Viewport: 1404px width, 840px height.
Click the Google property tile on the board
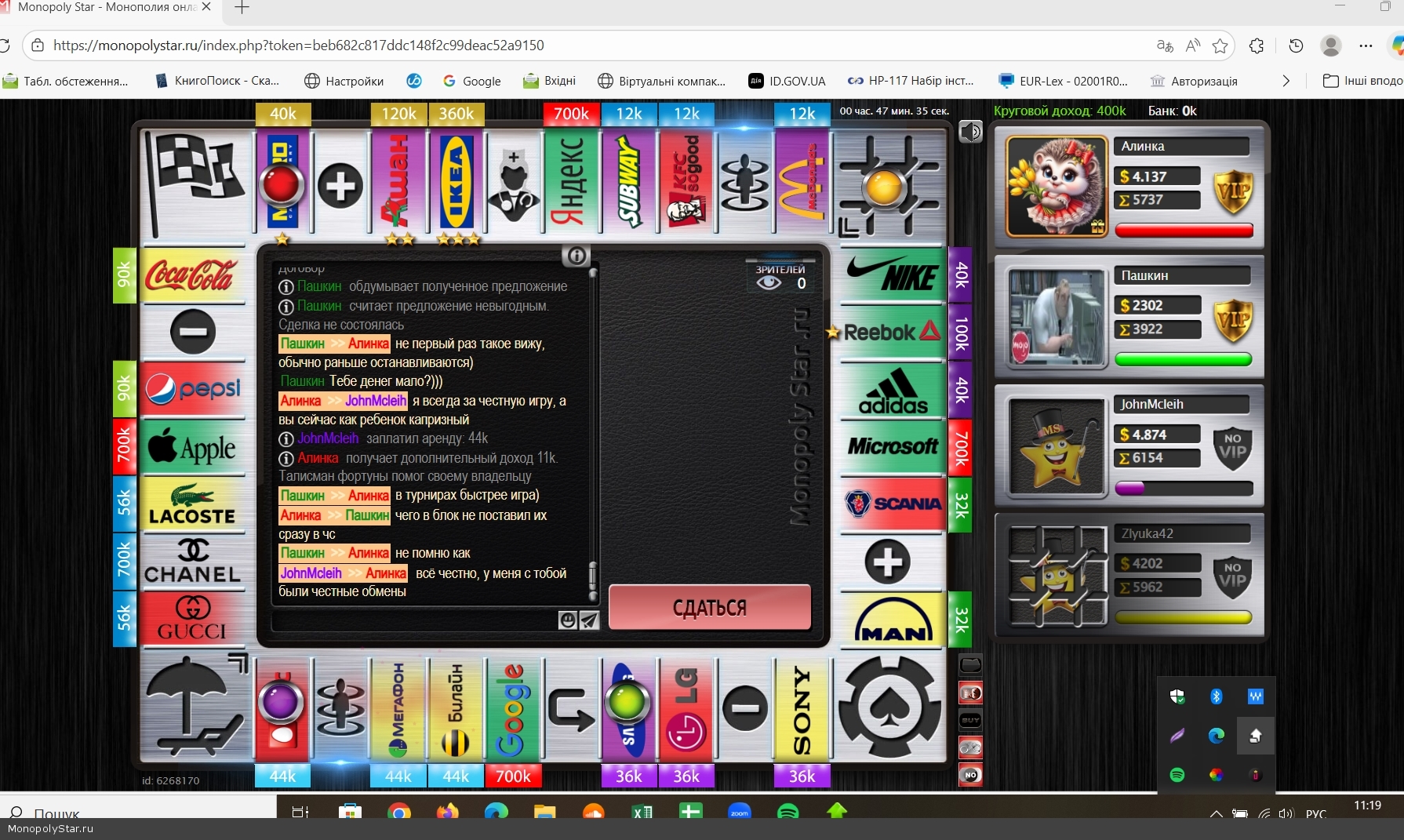[x=513, y=709]
